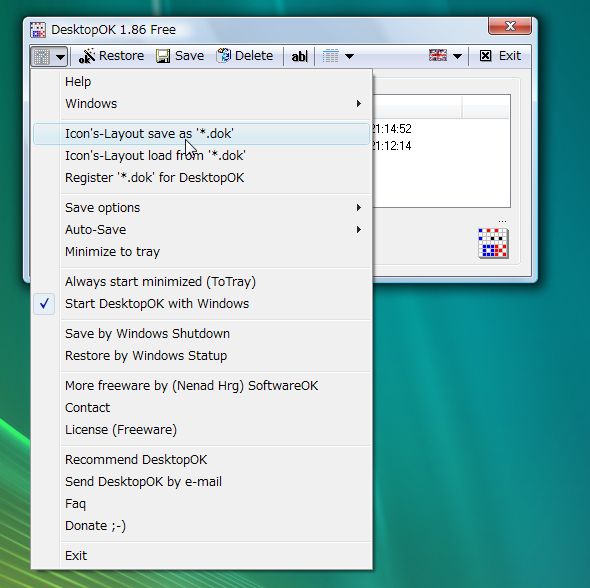Click the toolbar Exit button
Viewport: 590px width, 588px height.
pos(500,56)
